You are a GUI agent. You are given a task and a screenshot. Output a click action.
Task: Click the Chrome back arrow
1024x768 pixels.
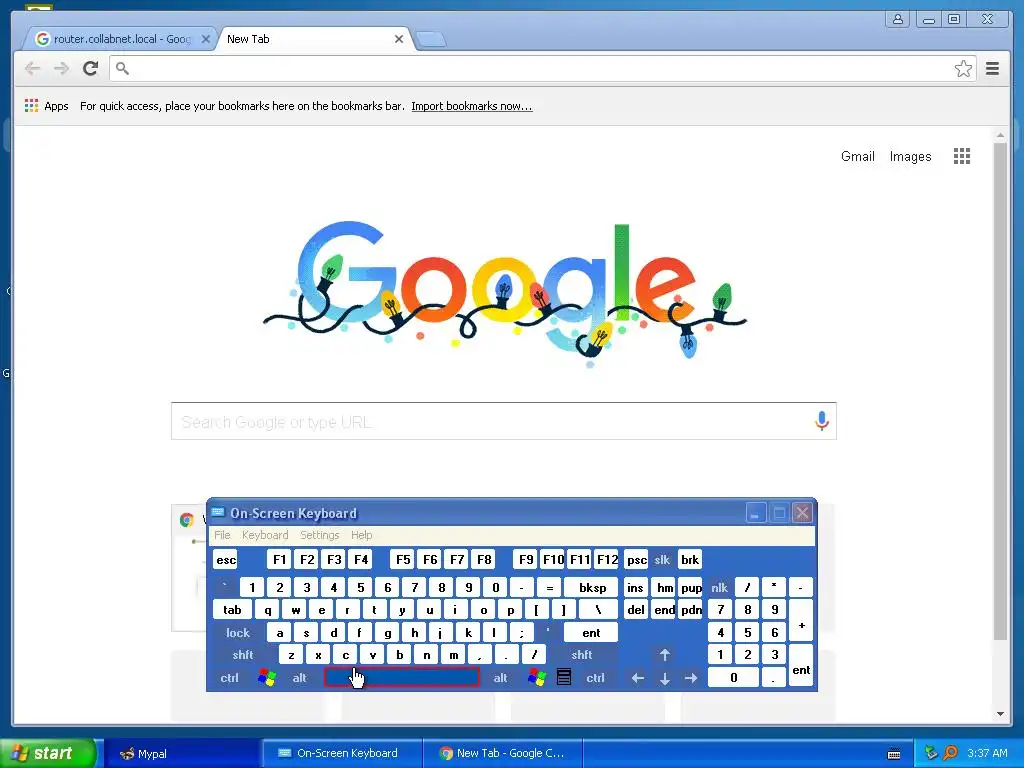(x=32, y=69)
